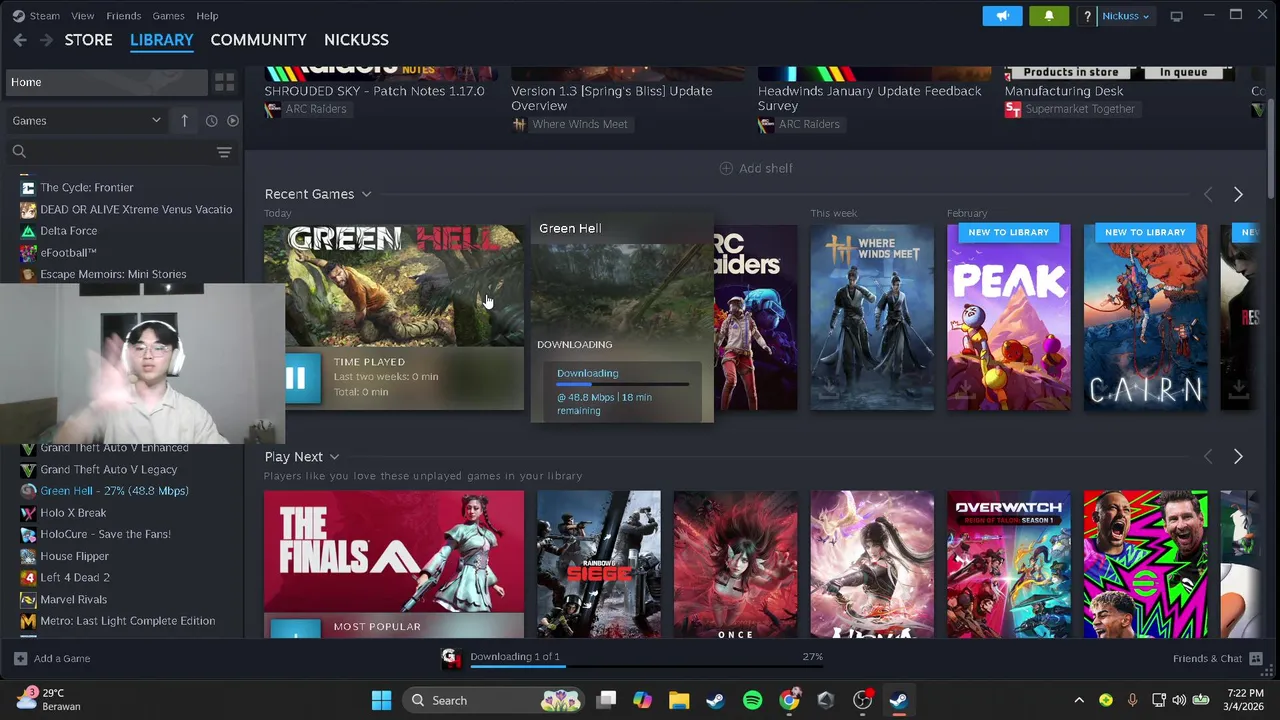
Task: Open advanced filter options icon
Action: [224, 152]
